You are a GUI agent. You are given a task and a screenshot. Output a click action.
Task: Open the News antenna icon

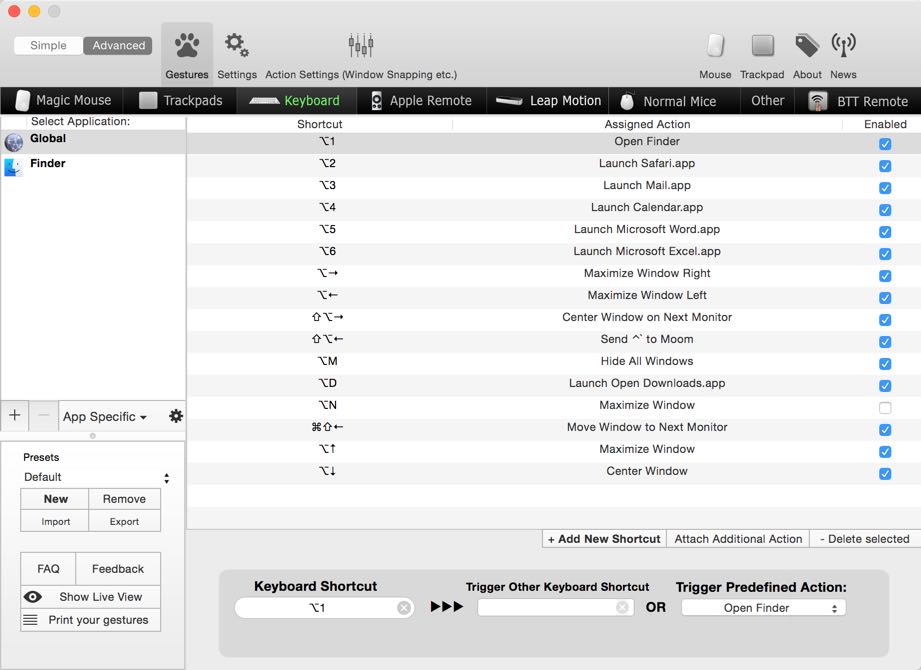(x=843, y=45)
